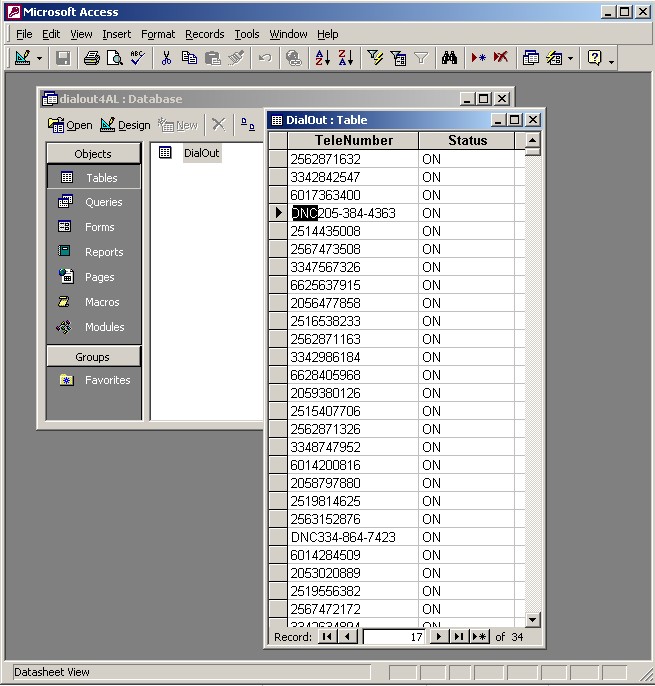Viewport: 655px width, 686px height.
Task: Click Filter By Selection icon
Action: pyautogui.click(x=375, y=58)
